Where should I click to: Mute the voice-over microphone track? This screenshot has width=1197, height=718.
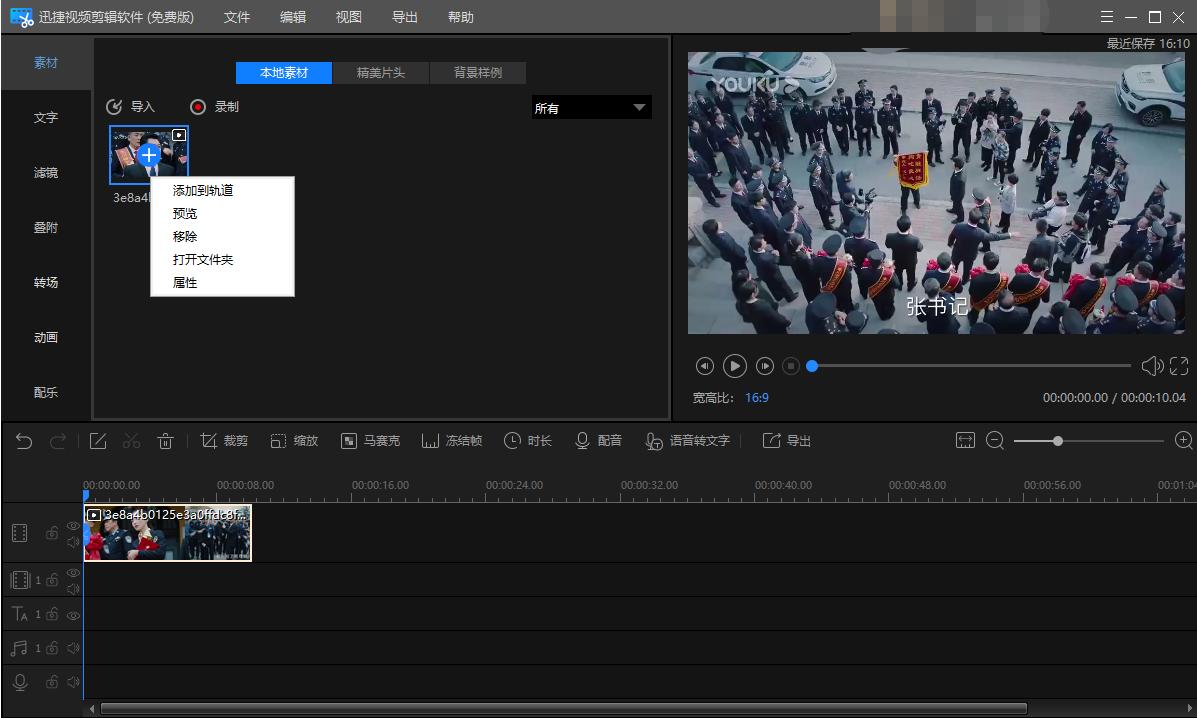(73, 682)
